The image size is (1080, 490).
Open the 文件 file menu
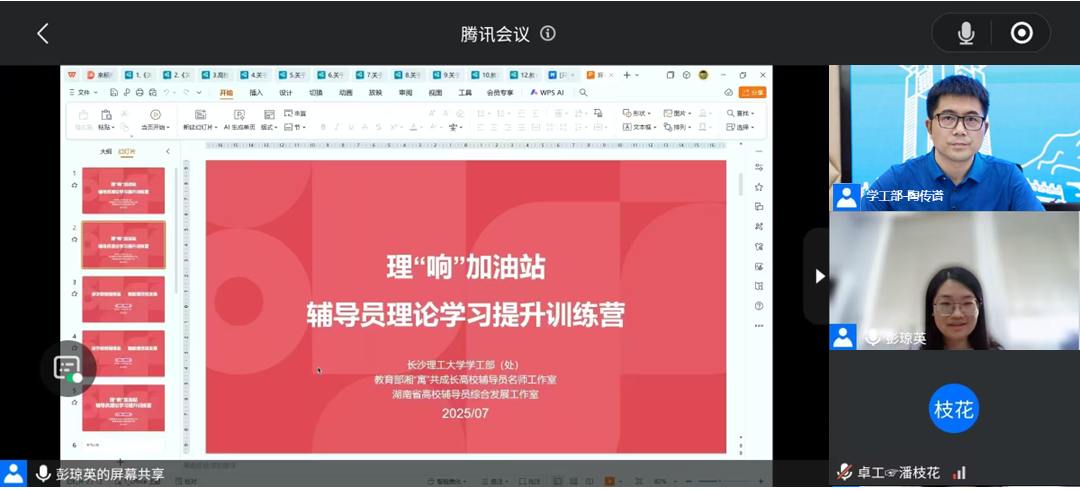(x=83, y=92)
